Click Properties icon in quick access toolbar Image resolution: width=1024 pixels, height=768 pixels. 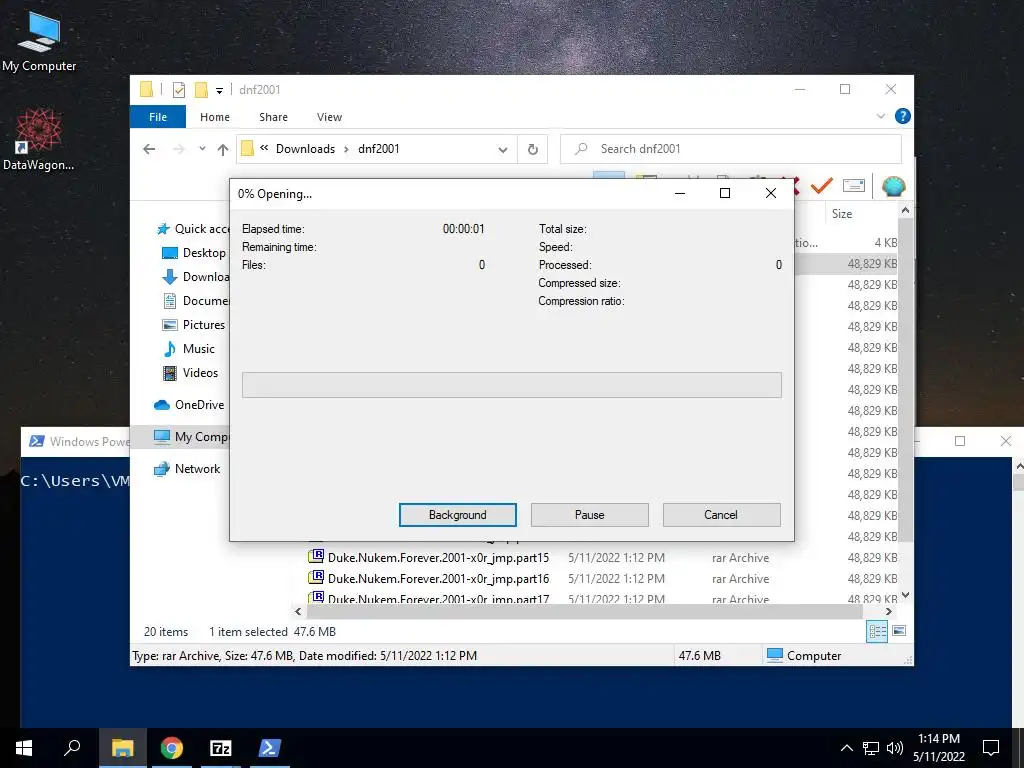[178, 90]
